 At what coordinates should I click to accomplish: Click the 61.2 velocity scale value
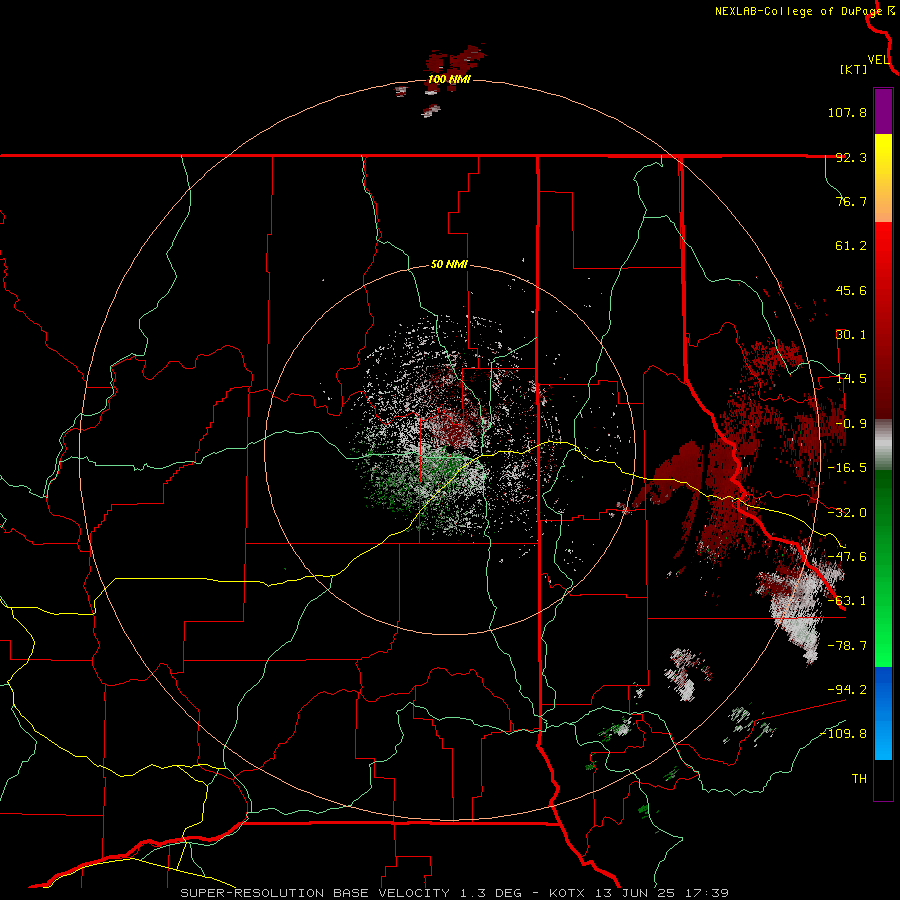pos(851,246)
